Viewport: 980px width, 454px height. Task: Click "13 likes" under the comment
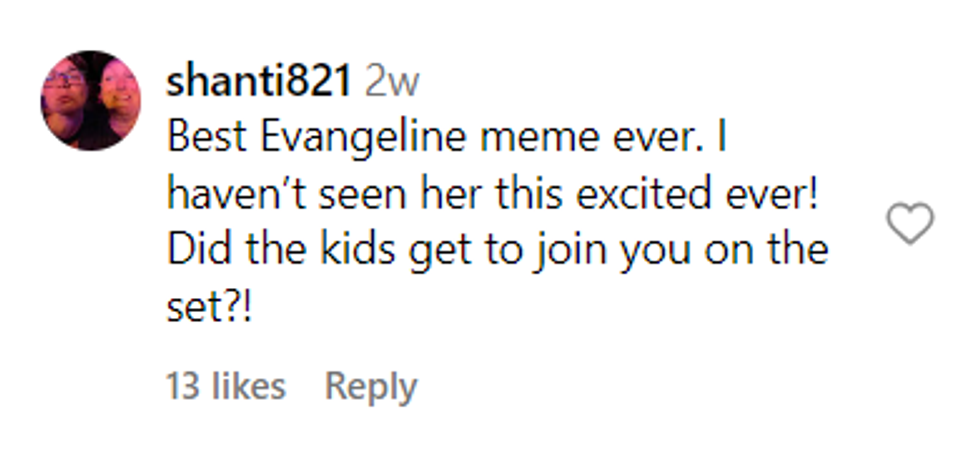(x=225, y=387)
